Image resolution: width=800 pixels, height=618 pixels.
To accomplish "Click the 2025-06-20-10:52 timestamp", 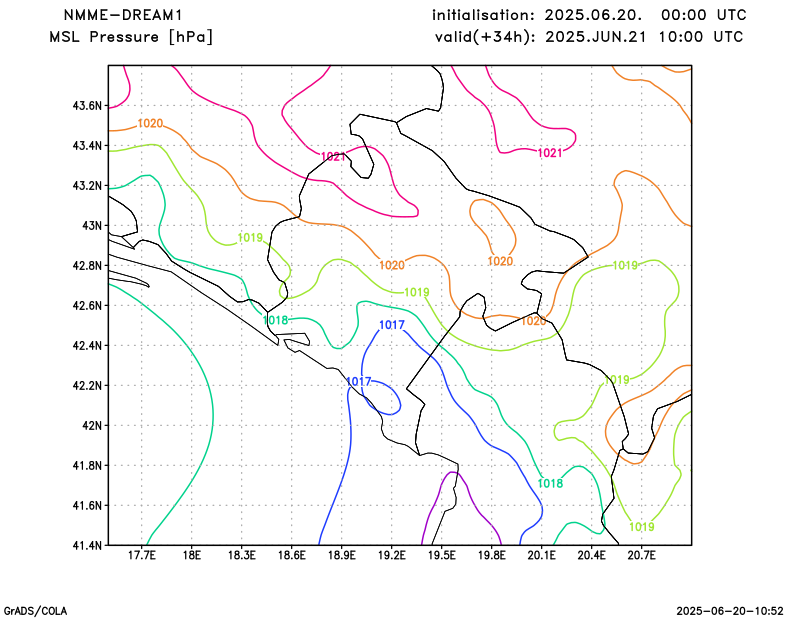I will [730, 611].
